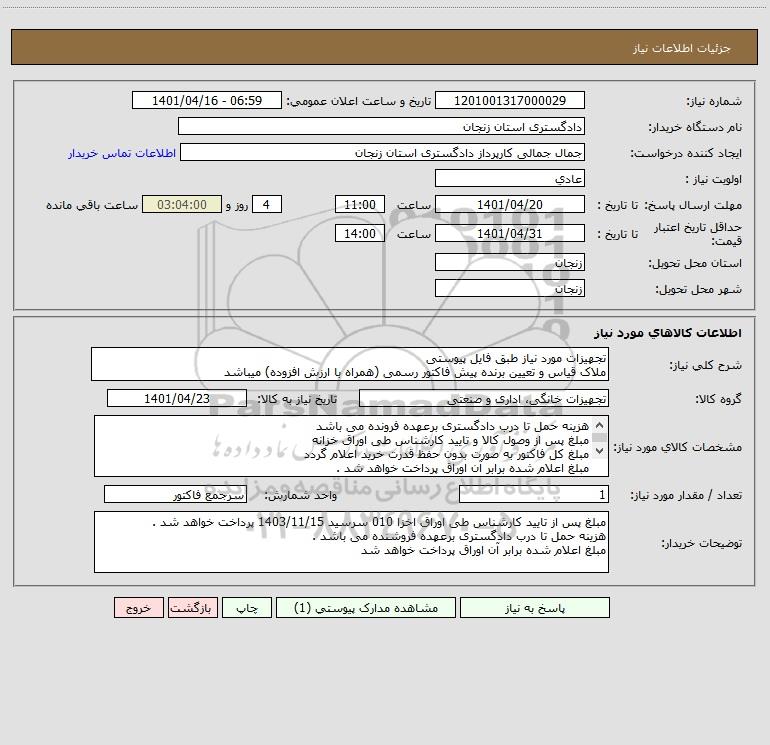The width and height of the screenshot is (770, 745).
Task: Click scroll-down arrow in item specifications box
Action: coord(599,450)
